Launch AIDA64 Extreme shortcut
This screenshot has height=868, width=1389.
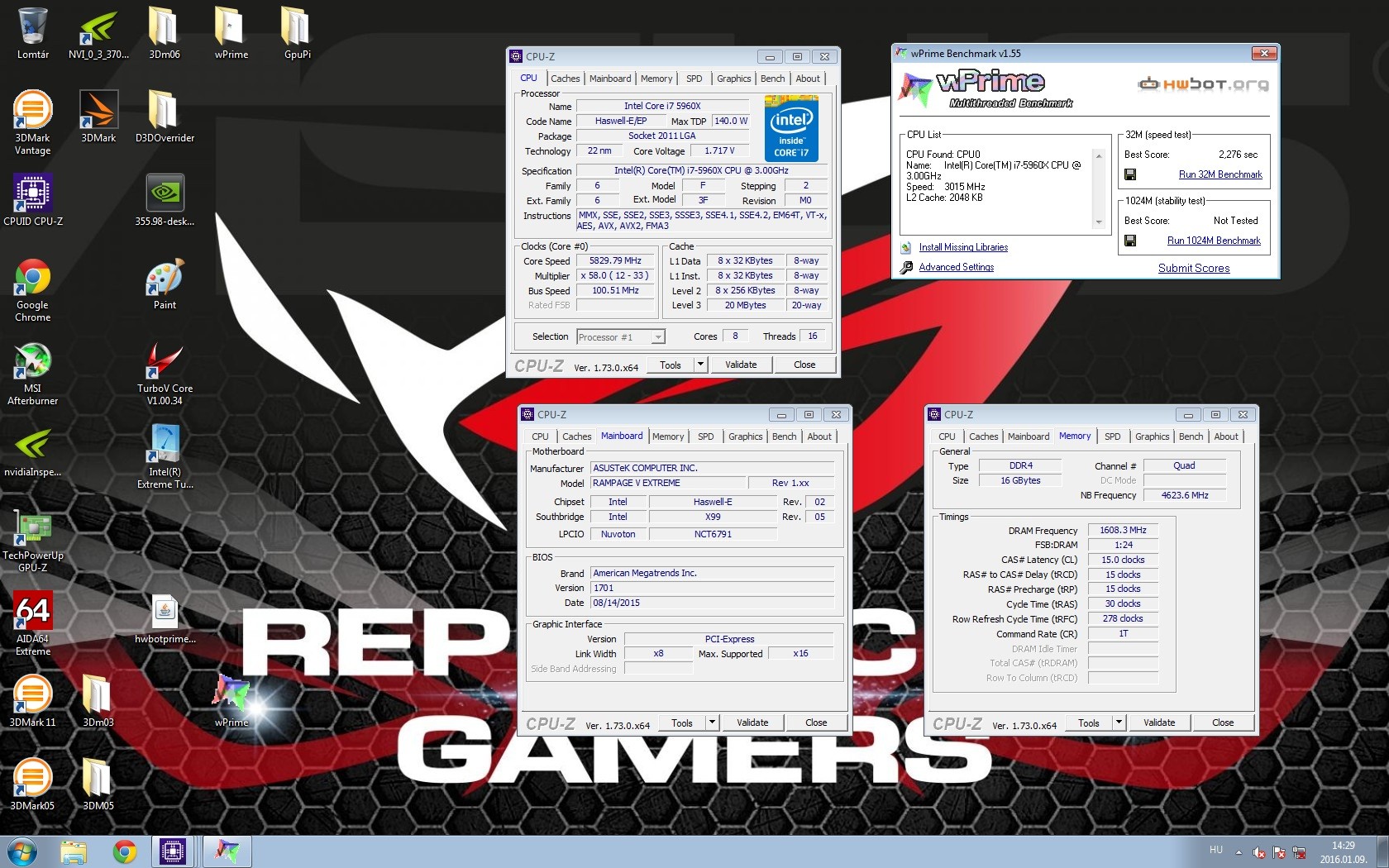pyautogui.click(x=32, y=623)
